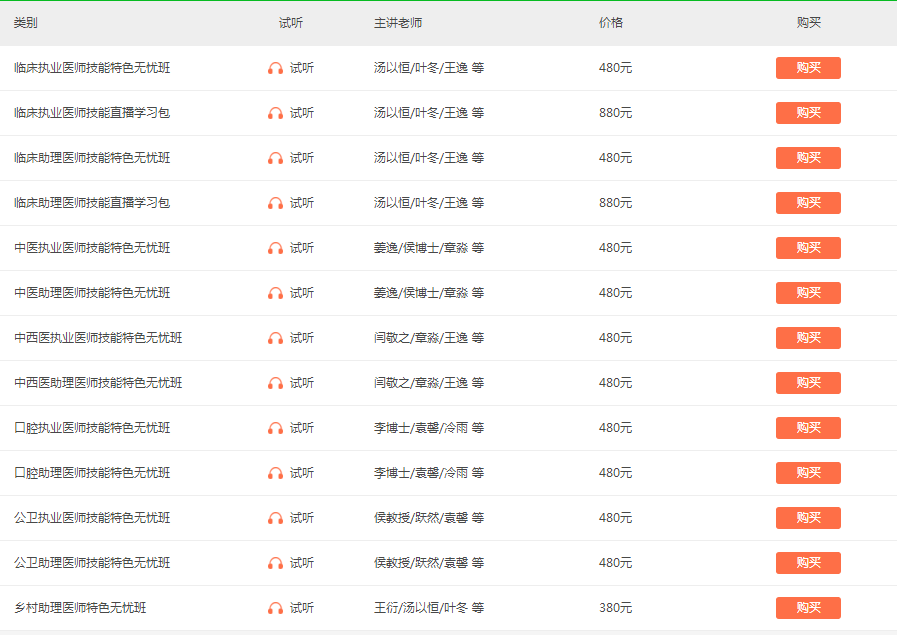Click the headphone icon for 临床执业医师技能直播学习包
This screenshot has width=897, height=635.
pos(275,113)
